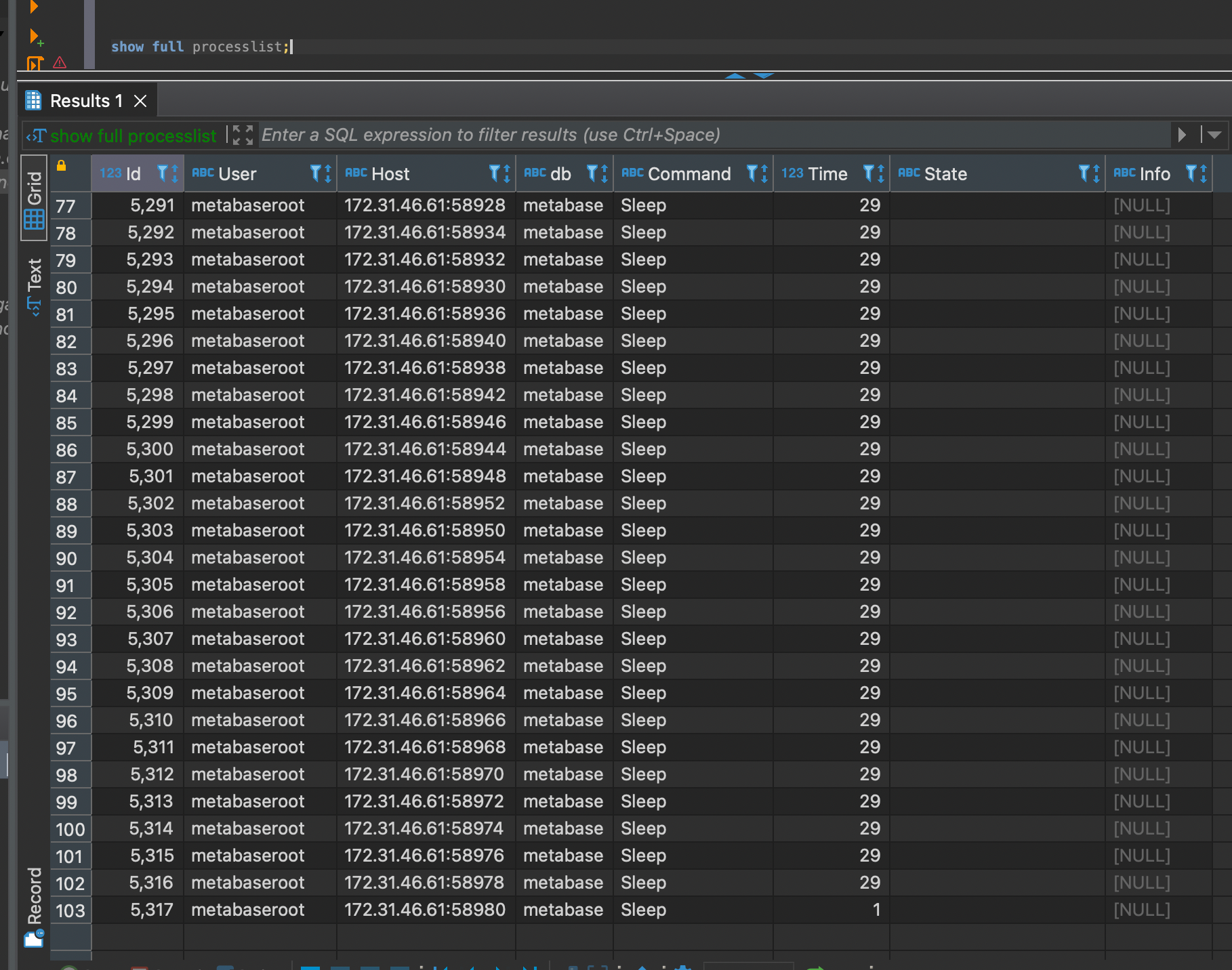
Task: Switch to Text view in the side tab
Action: click(x=34, y=286)
